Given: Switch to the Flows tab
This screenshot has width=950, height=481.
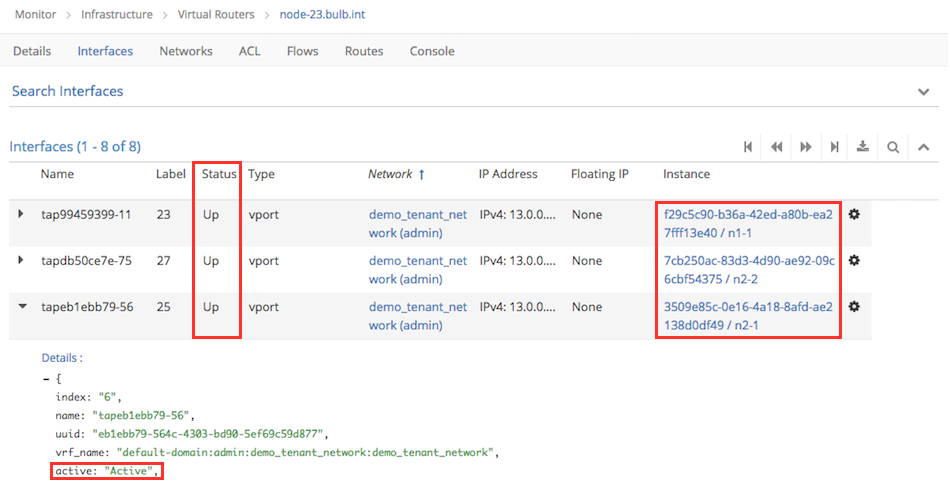Looking at the screenshot, I should [x=302, y=51].
